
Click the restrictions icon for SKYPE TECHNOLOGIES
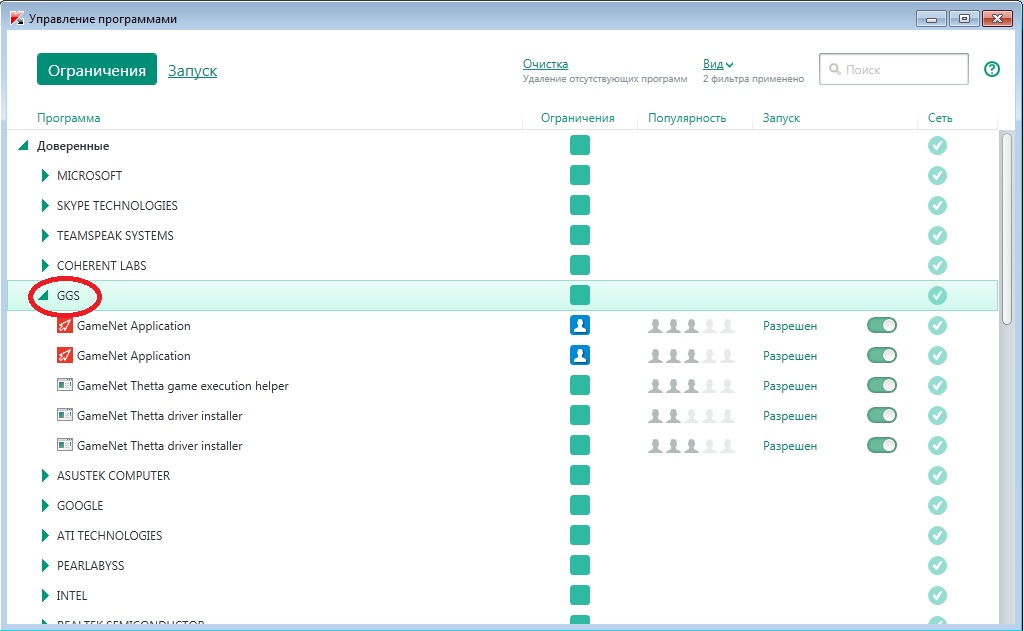click(x=580, y=205)
